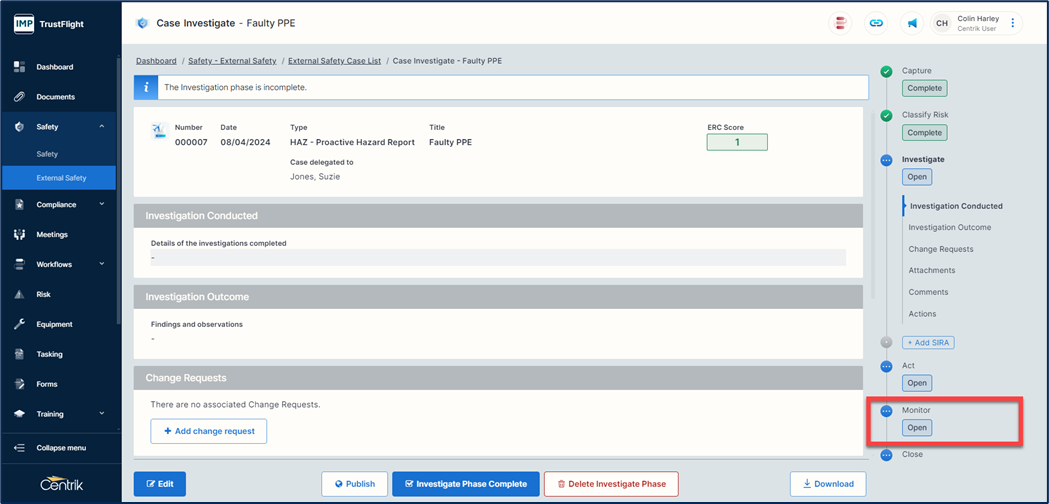
Task: Select External Safety submenu item
Action: coord(61,178)
